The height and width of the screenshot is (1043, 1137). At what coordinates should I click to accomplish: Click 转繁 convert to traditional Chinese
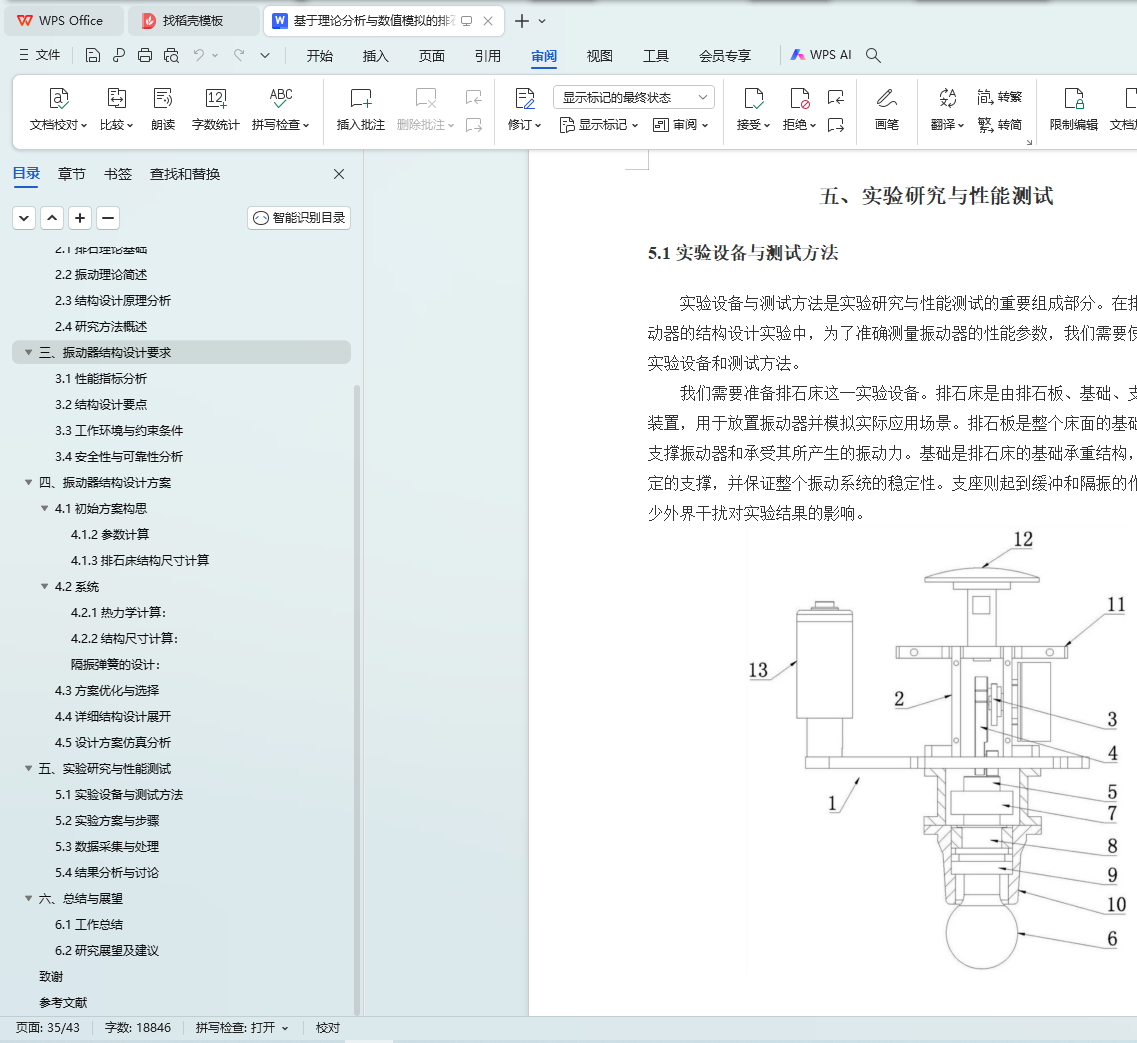click(x=1000, y=97)
